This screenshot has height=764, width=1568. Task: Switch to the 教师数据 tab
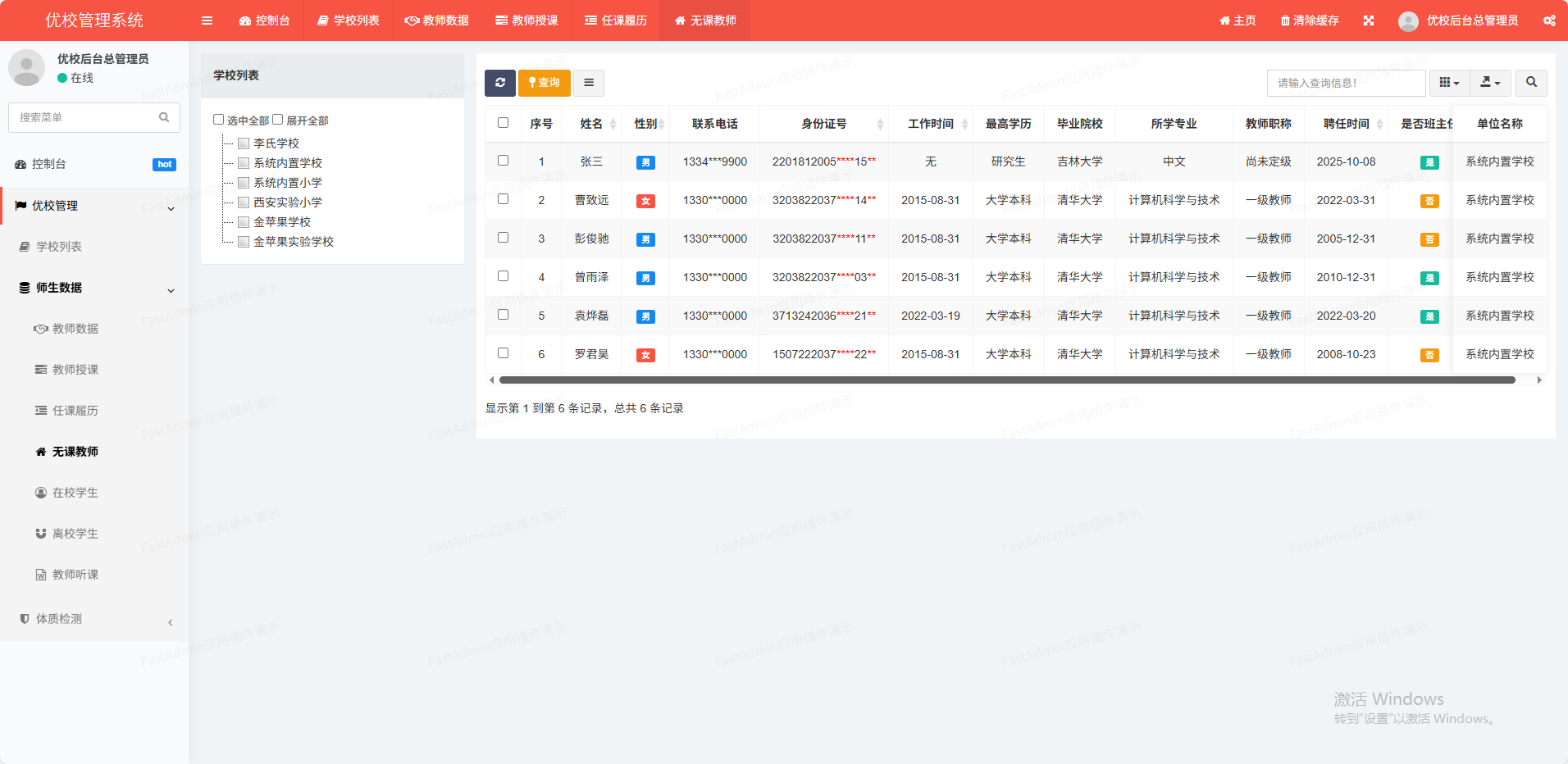tap(436, 20)
